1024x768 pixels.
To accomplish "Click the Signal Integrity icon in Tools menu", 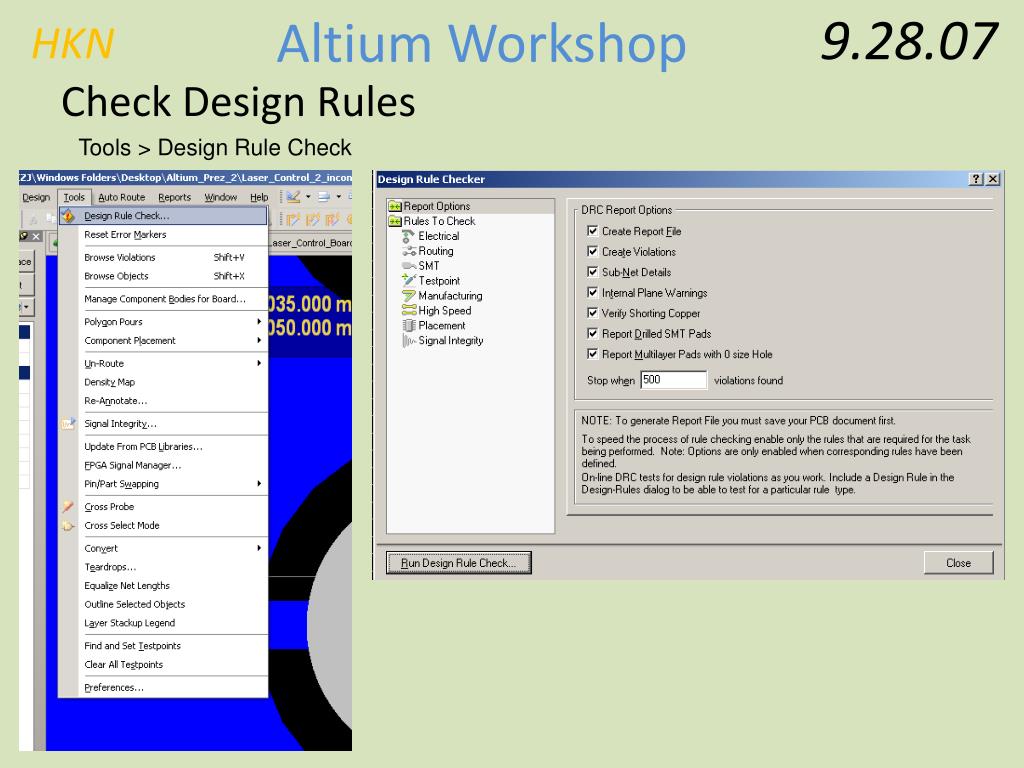I will pos(69,424).
